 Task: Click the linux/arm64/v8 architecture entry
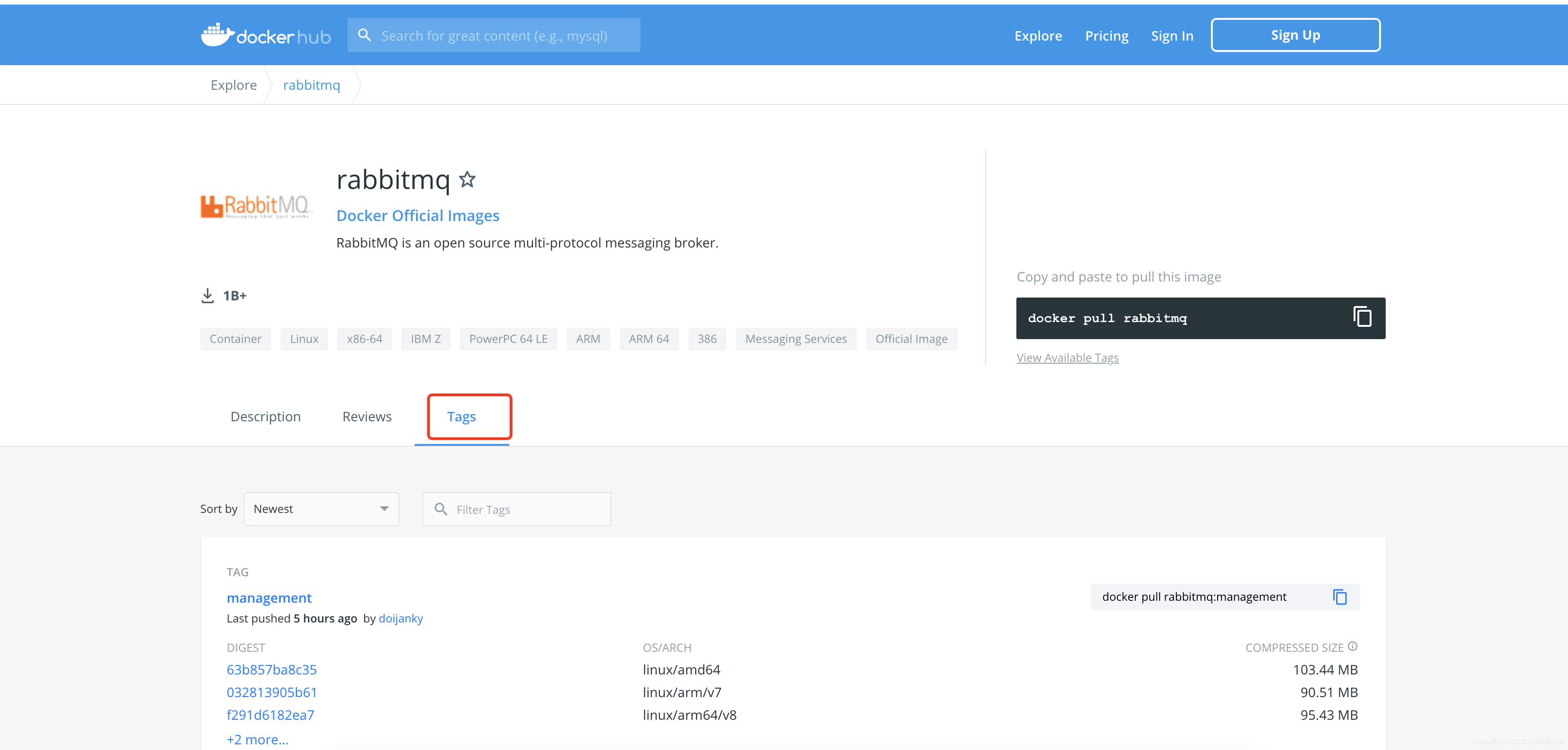coord(689,716)
